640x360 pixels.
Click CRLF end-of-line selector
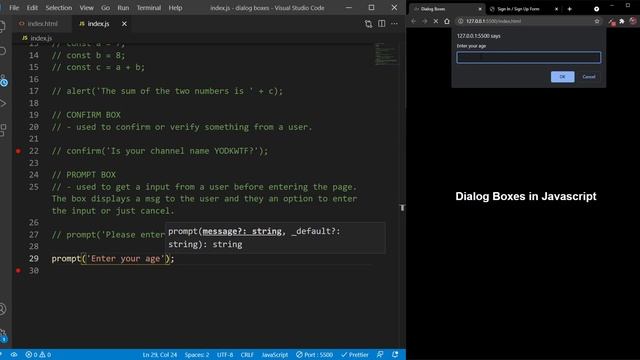[x=247, y=355]
